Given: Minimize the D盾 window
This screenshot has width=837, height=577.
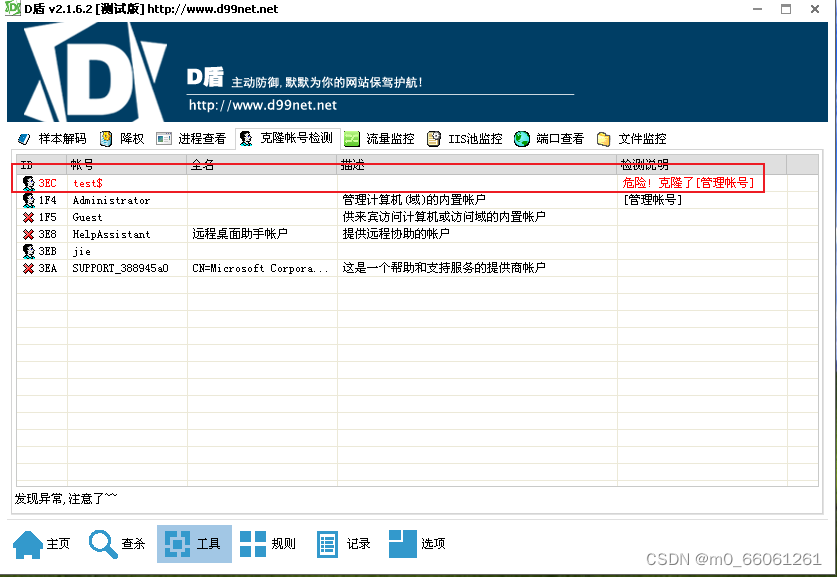Looking at the screenshot, I should [757, 9].
